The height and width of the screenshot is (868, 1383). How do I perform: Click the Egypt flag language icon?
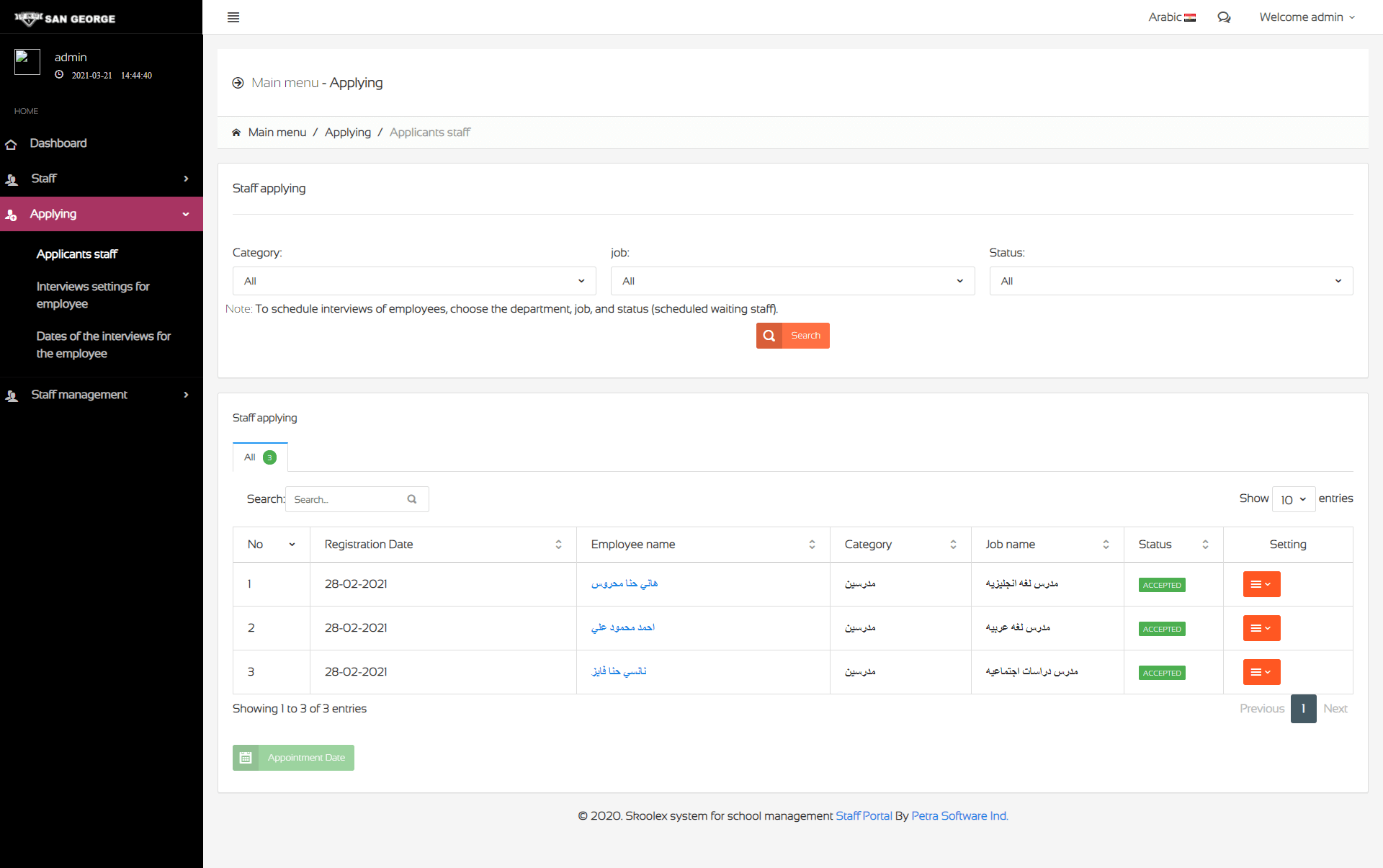1190,18
